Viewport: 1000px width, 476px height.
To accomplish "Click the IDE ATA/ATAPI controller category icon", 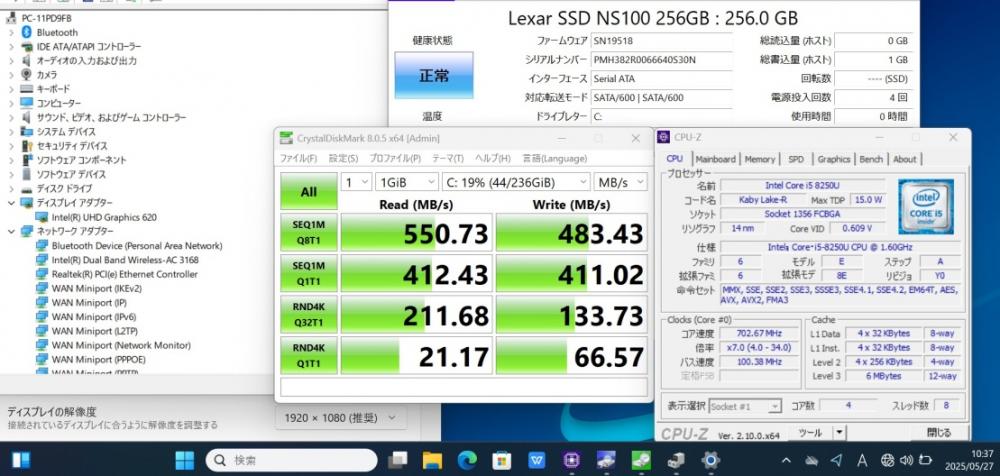I will tap(27, 47).
